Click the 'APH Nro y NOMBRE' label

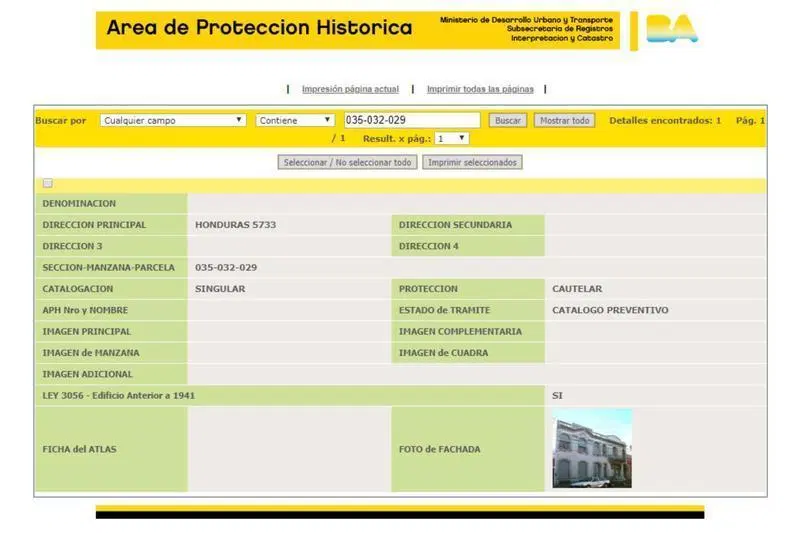pos(85,310)
